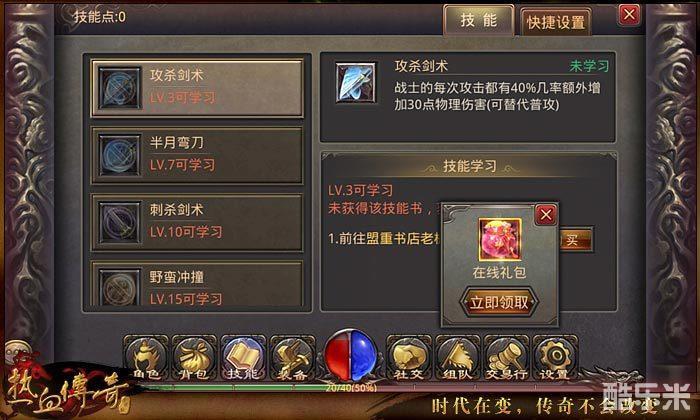Select the 半月弯刀 skill entry
This screenshot has height=420, width=700.
197,155
